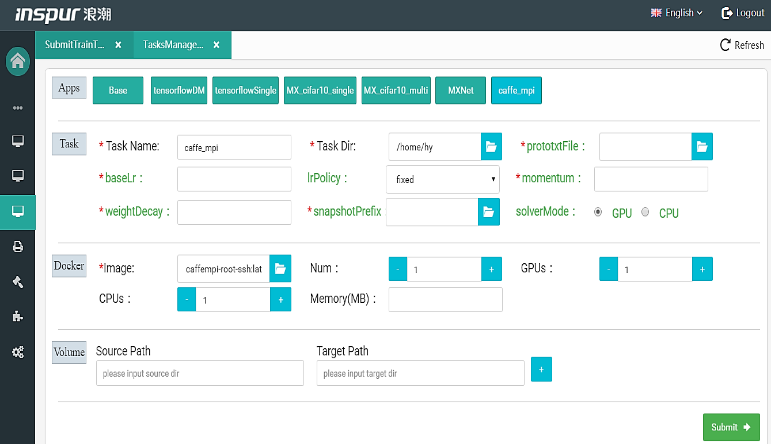Select the tensorflowDM app

[x=179, y=91]
